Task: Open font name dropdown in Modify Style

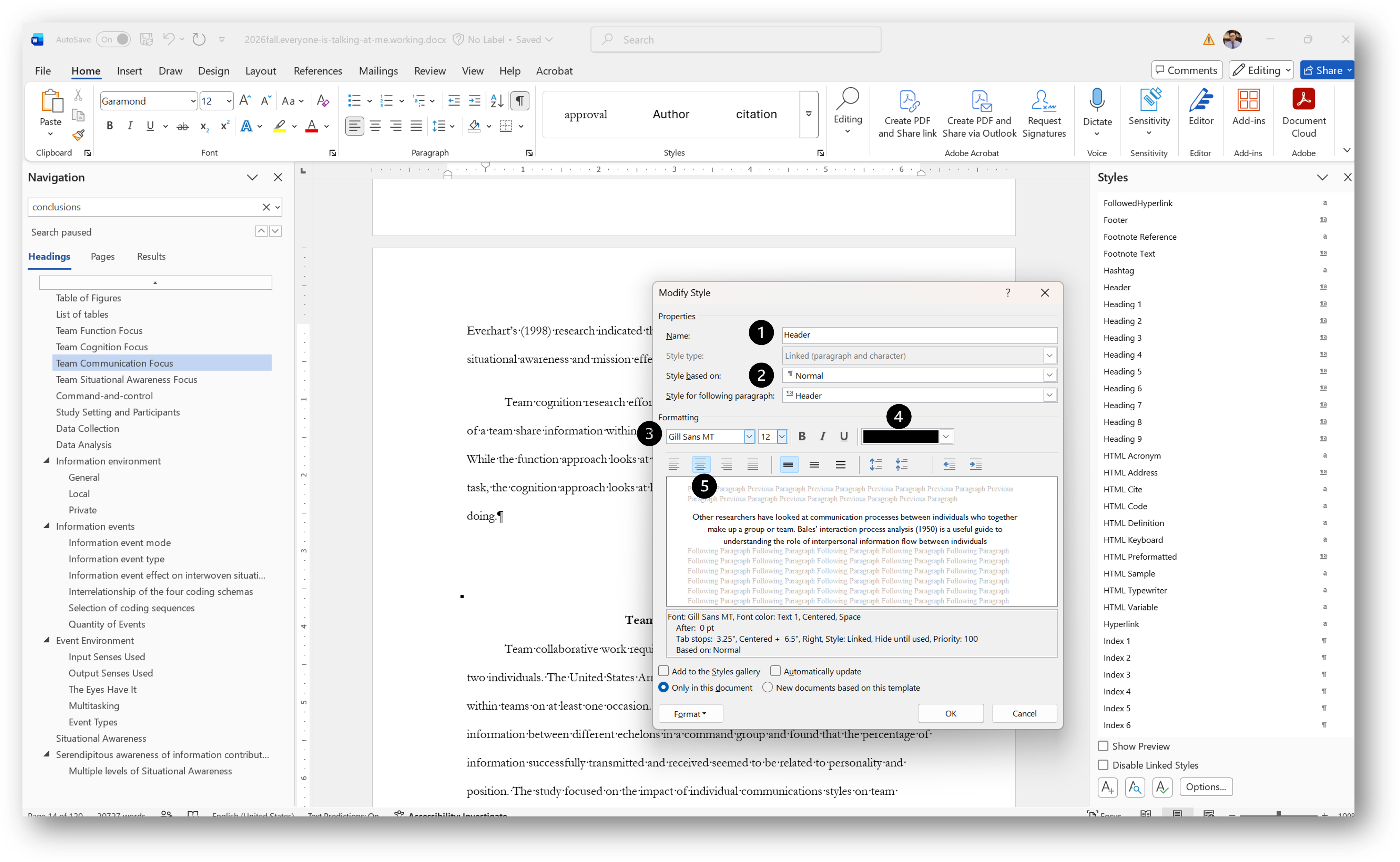Action: (x=749, y=437)
